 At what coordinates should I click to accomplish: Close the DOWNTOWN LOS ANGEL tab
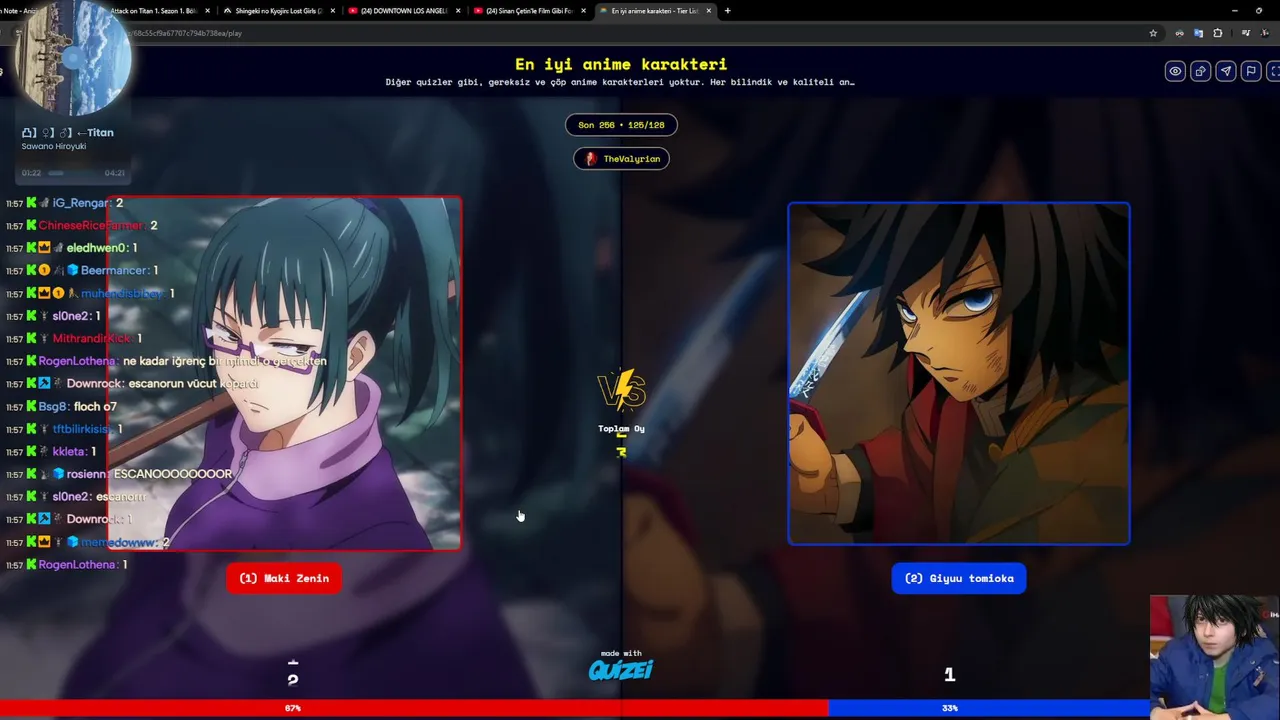[458, 11]
